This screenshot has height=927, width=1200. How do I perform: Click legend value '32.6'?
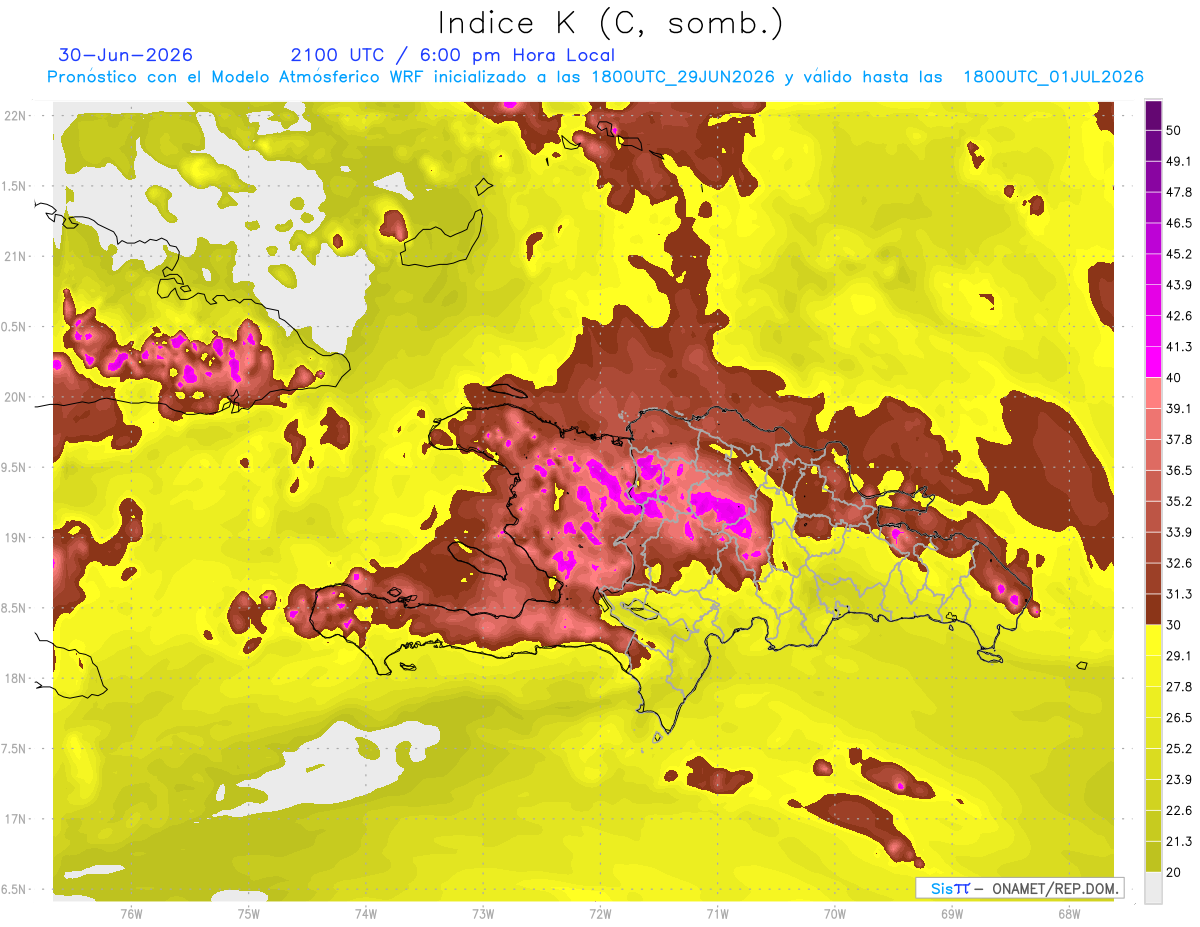point(1178,564)
